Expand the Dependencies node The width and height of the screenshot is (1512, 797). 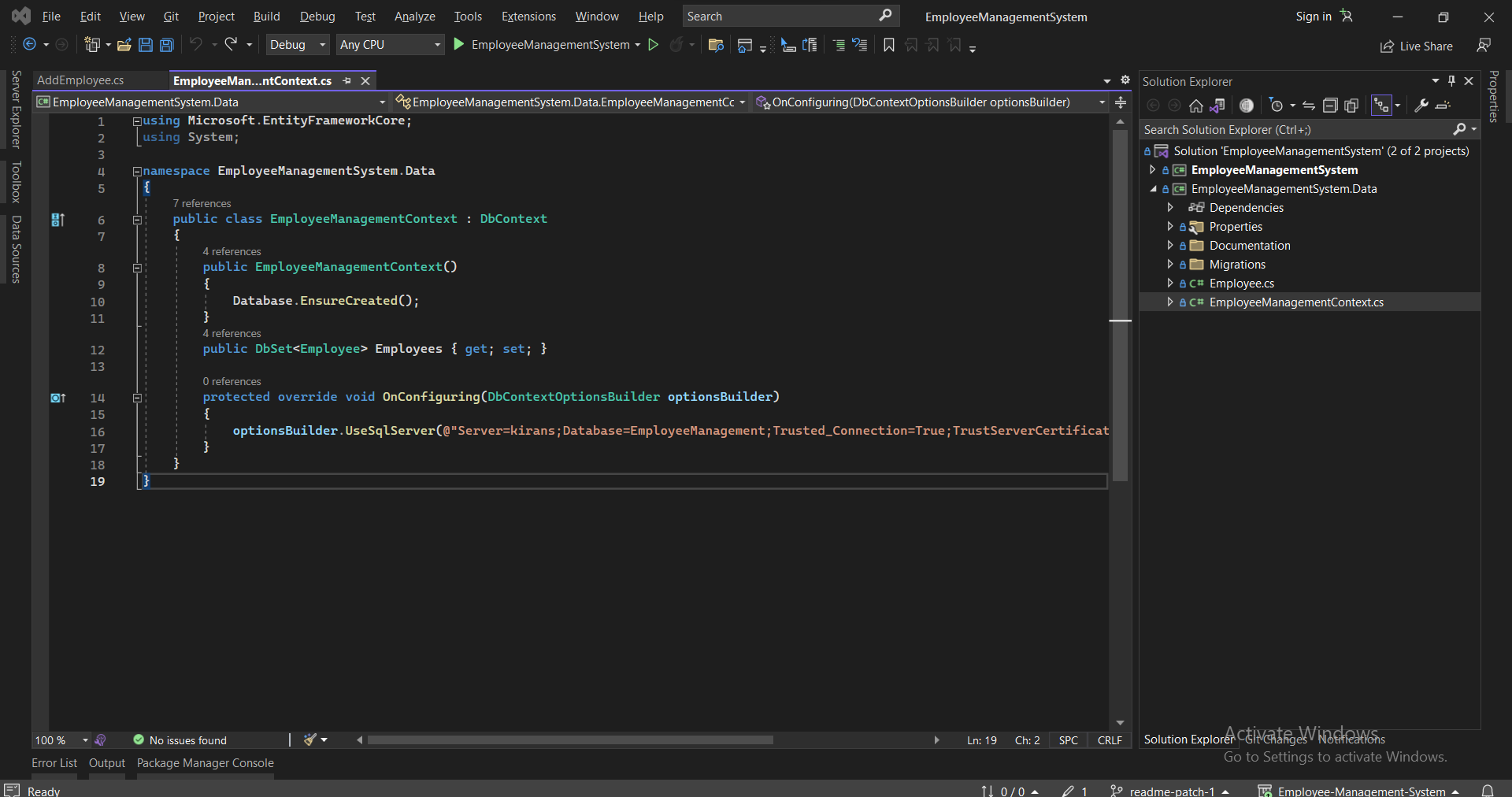pos(1170,208)
